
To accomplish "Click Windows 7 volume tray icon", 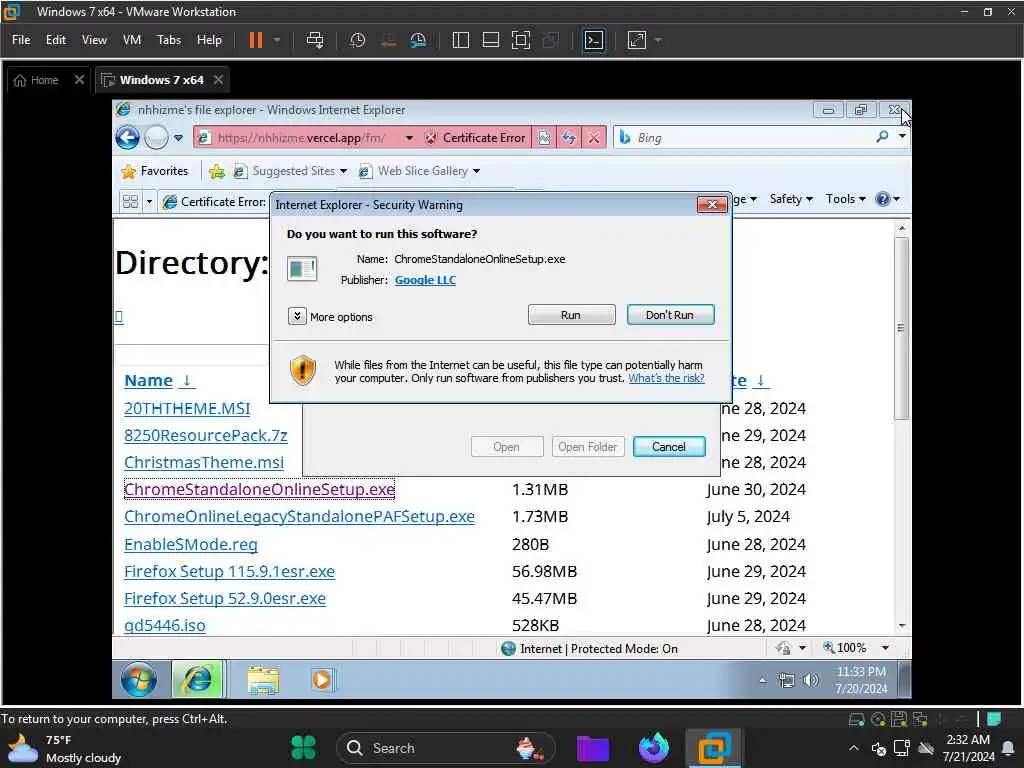I will pos(810,680).
